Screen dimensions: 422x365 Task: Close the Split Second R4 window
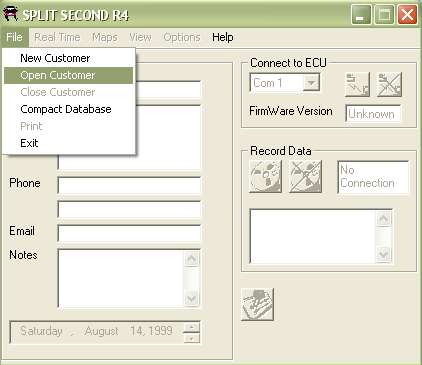[407, 15]
